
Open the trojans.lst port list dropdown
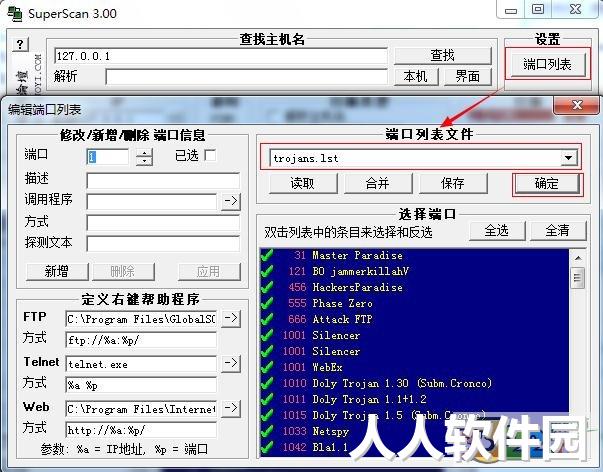click(x=568, y=158)
